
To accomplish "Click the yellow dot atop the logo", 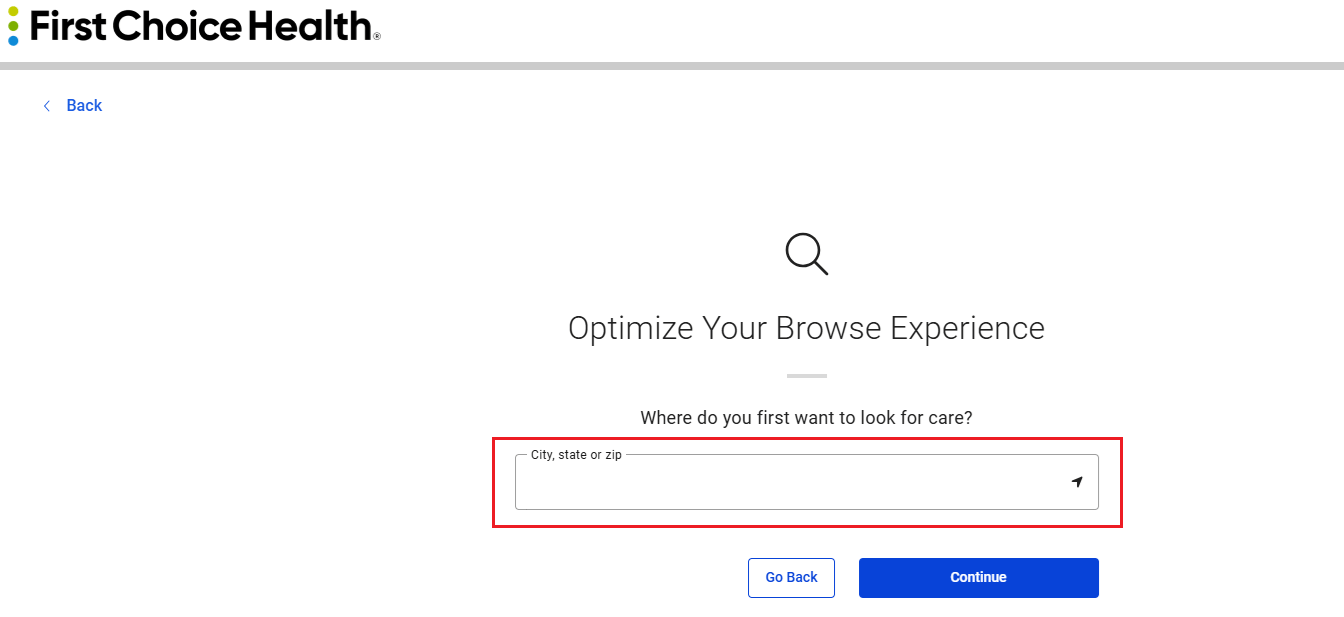I will [x=13, y=11].
